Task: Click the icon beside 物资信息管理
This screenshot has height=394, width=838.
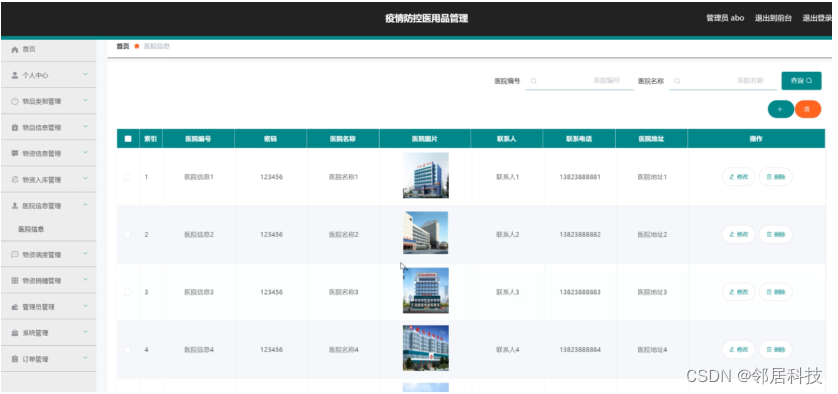Action: coord(15,153)
